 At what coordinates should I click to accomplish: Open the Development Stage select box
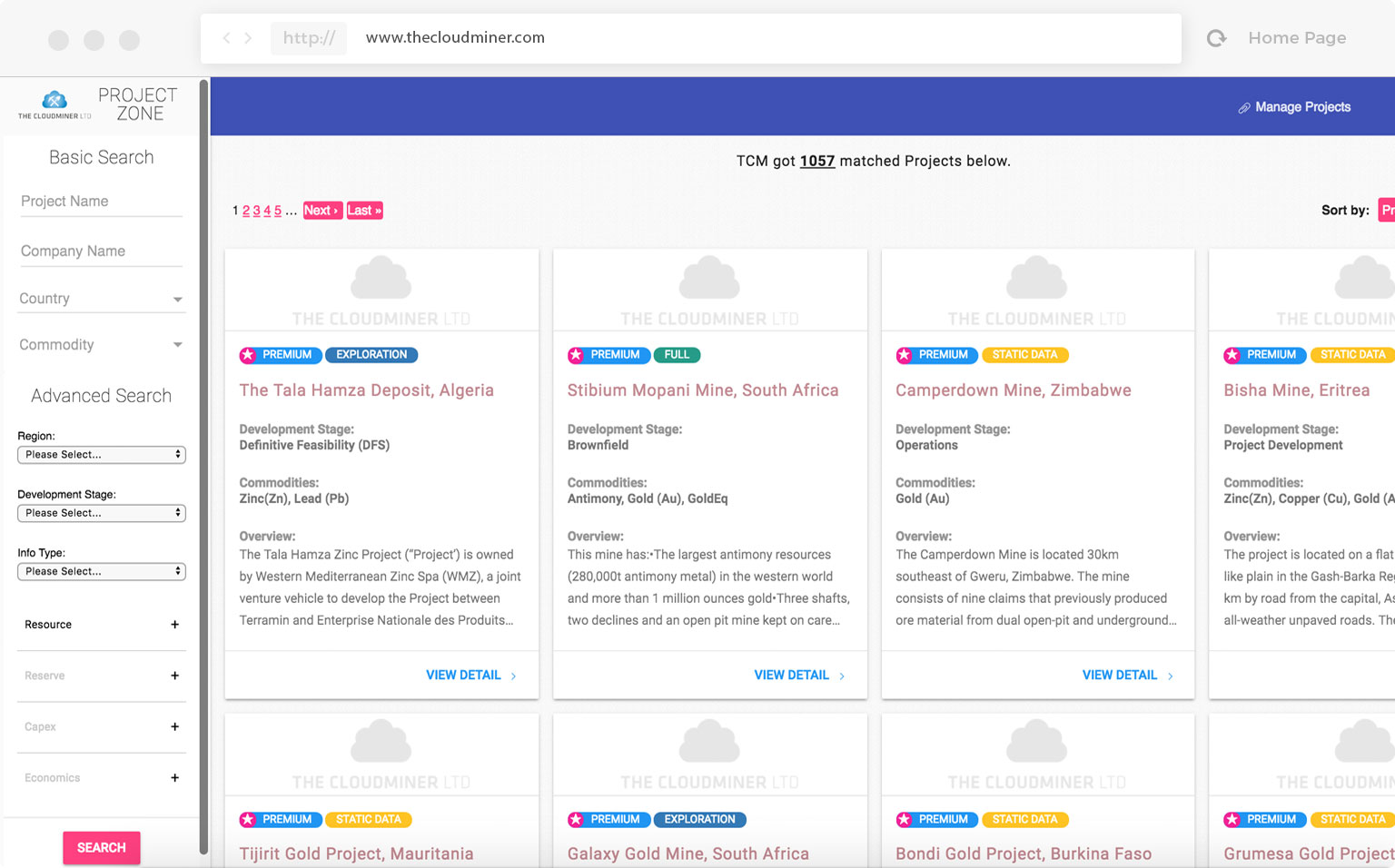(x=102, y=513)
